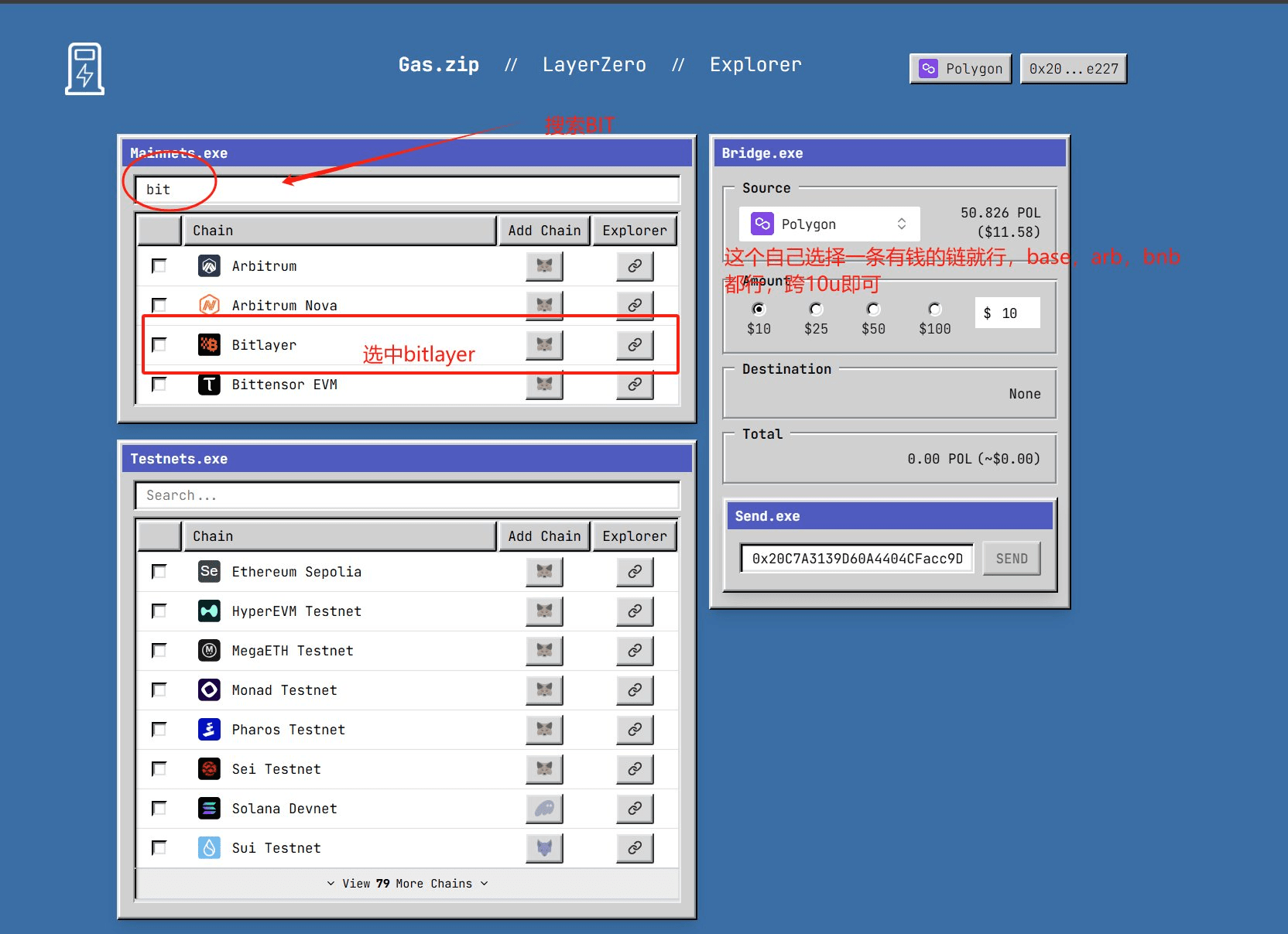This screenshot has height=934, width=1288.
Task: Click the SEND button
Action: click(x=1012, y=559)
